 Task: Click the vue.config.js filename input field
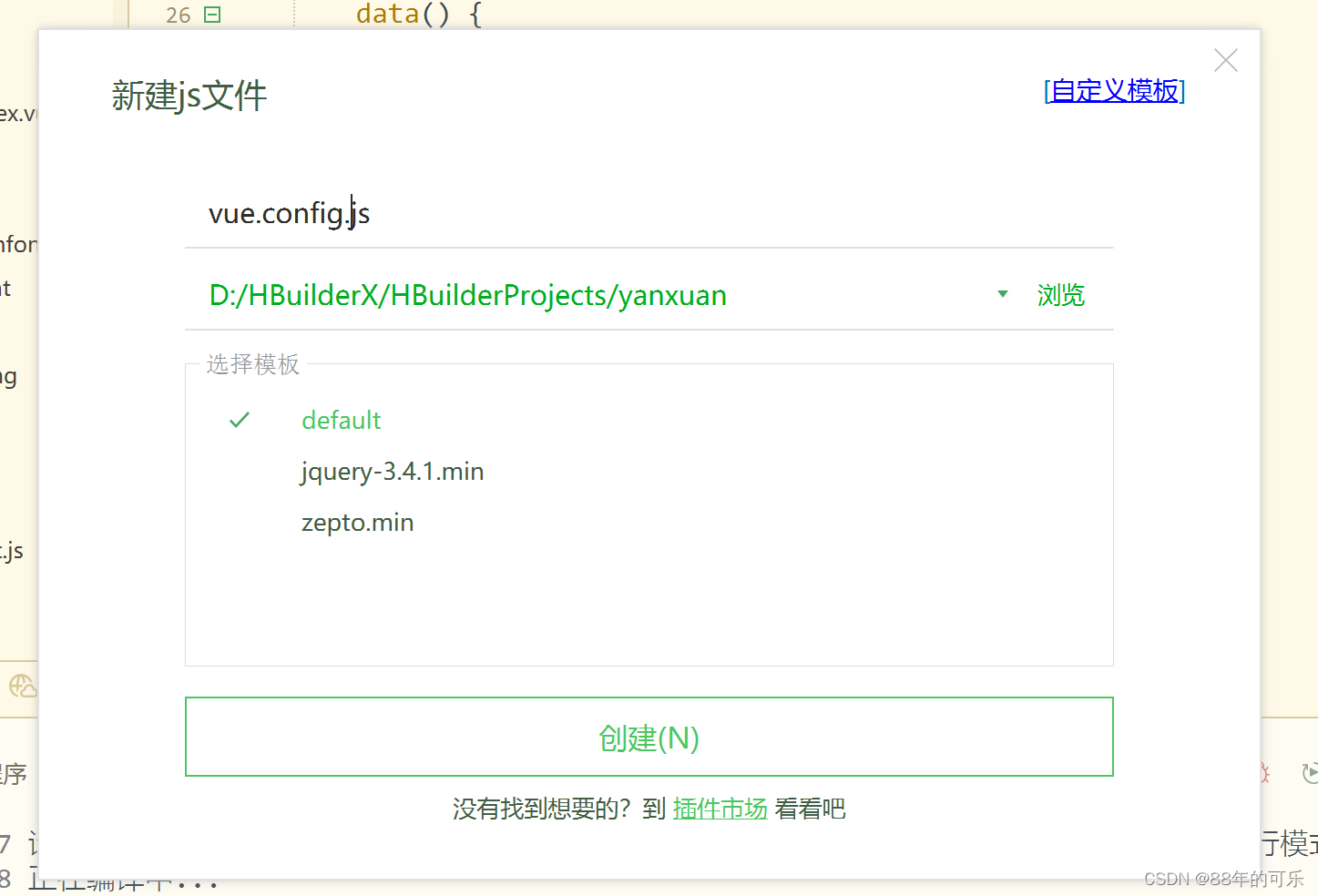pos(364,212)
